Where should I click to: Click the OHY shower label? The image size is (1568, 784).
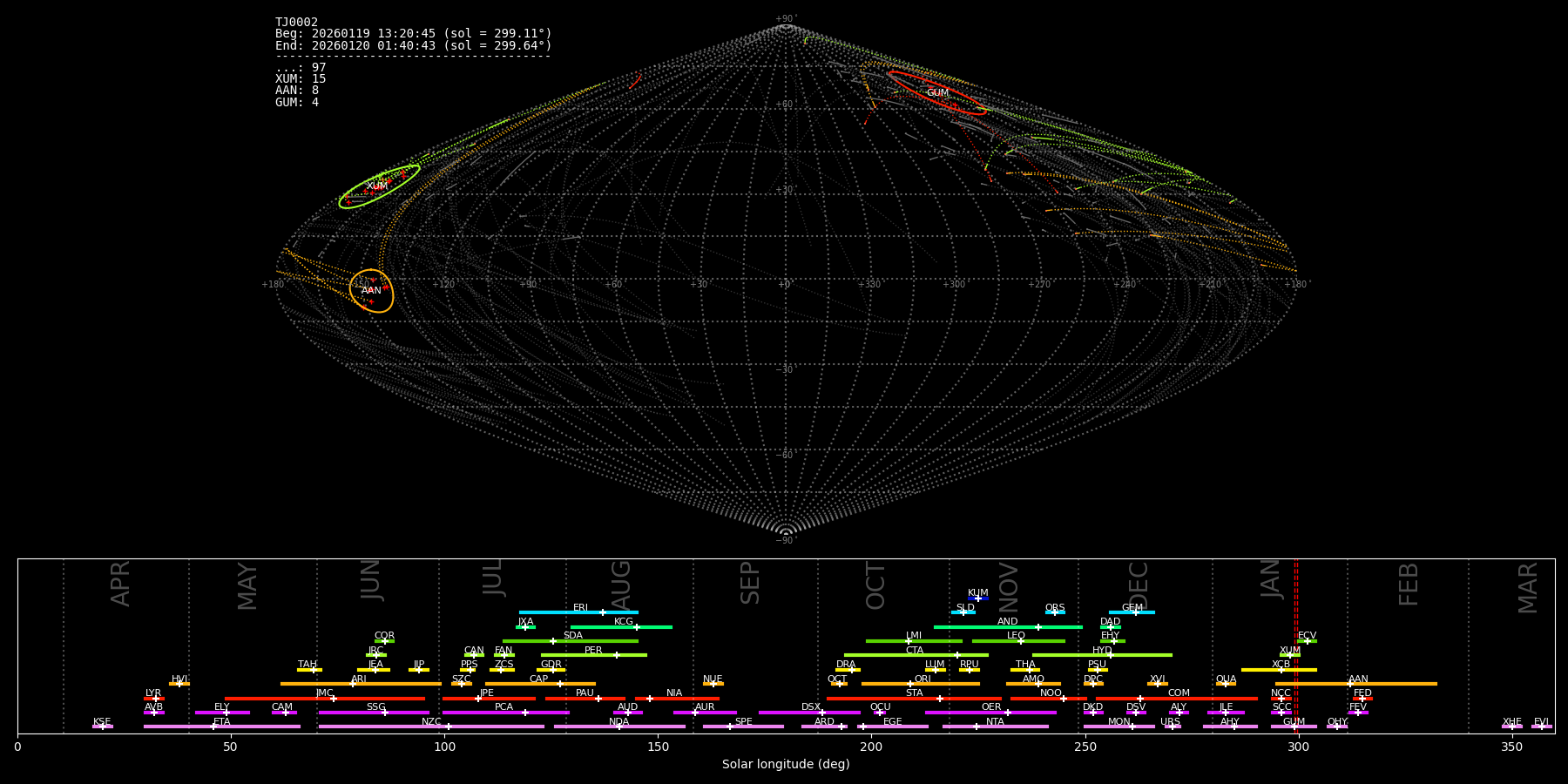click(1337, 722)
